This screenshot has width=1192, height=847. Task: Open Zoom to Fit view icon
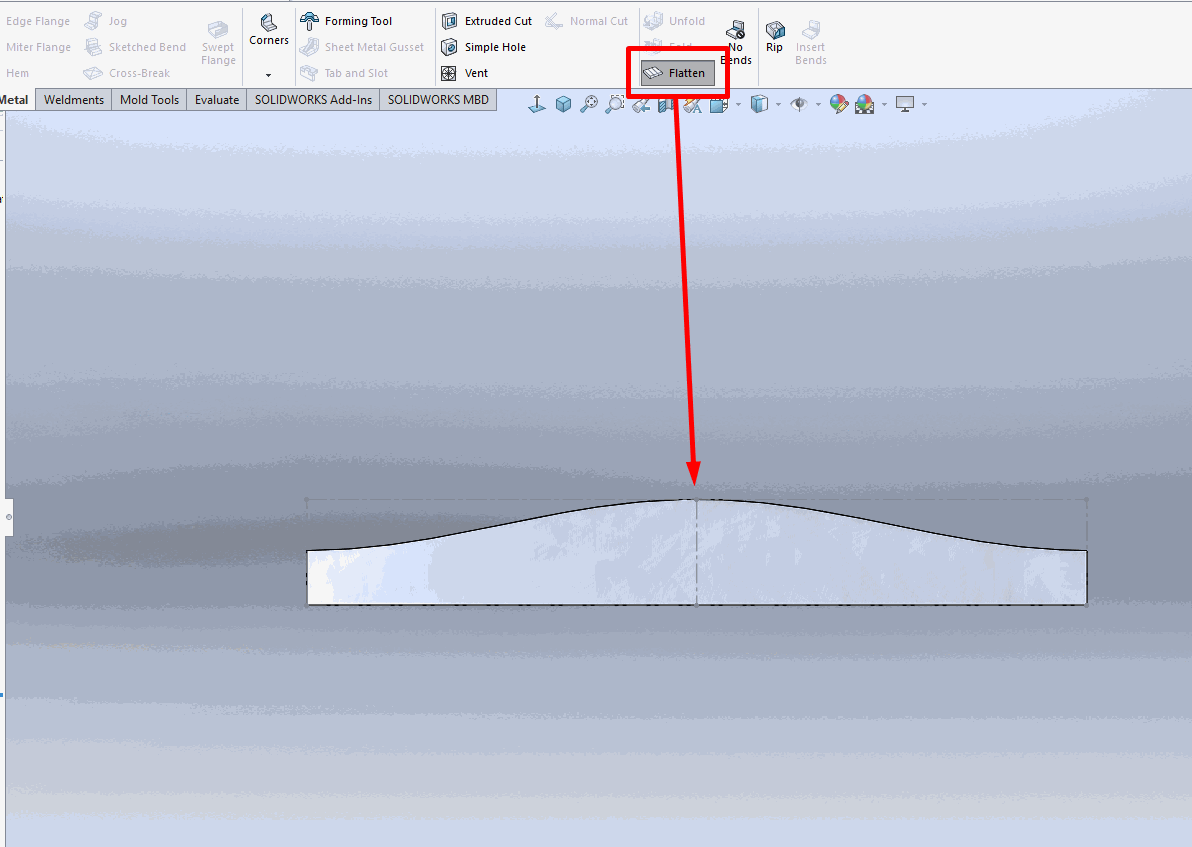[x=589, y=104]
